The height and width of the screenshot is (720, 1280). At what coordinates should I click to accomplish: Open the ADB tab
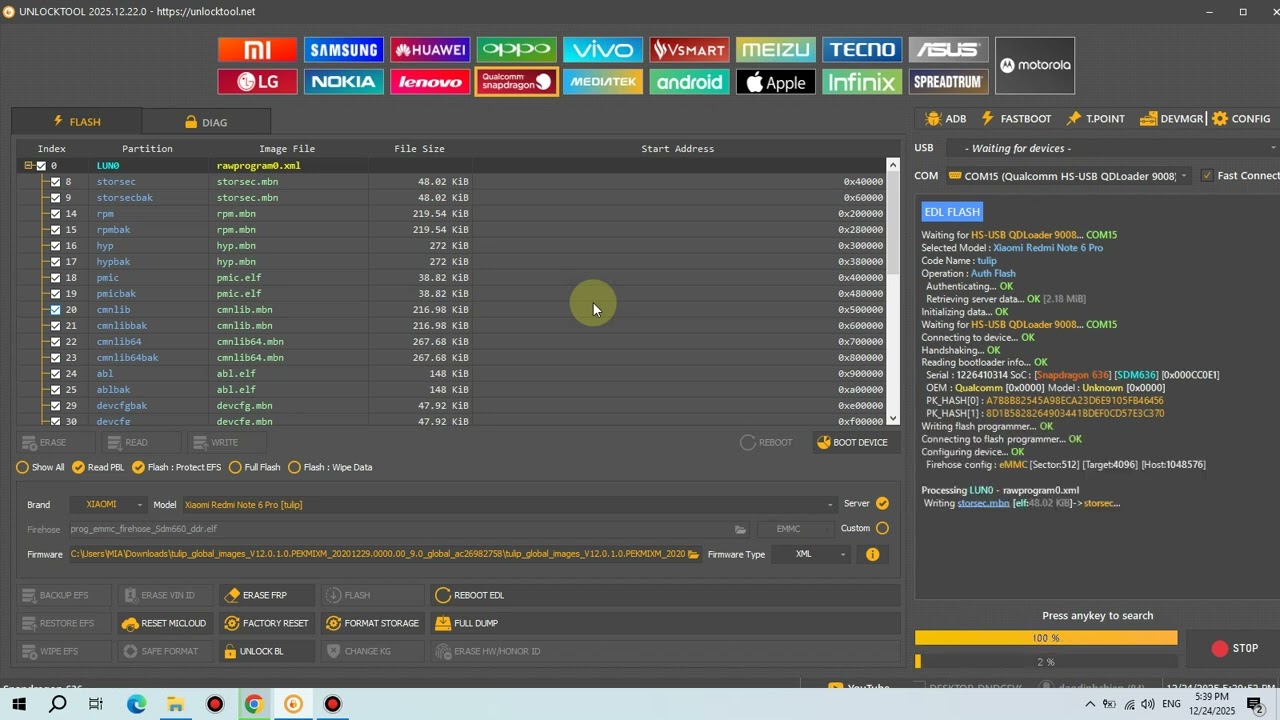946,119
